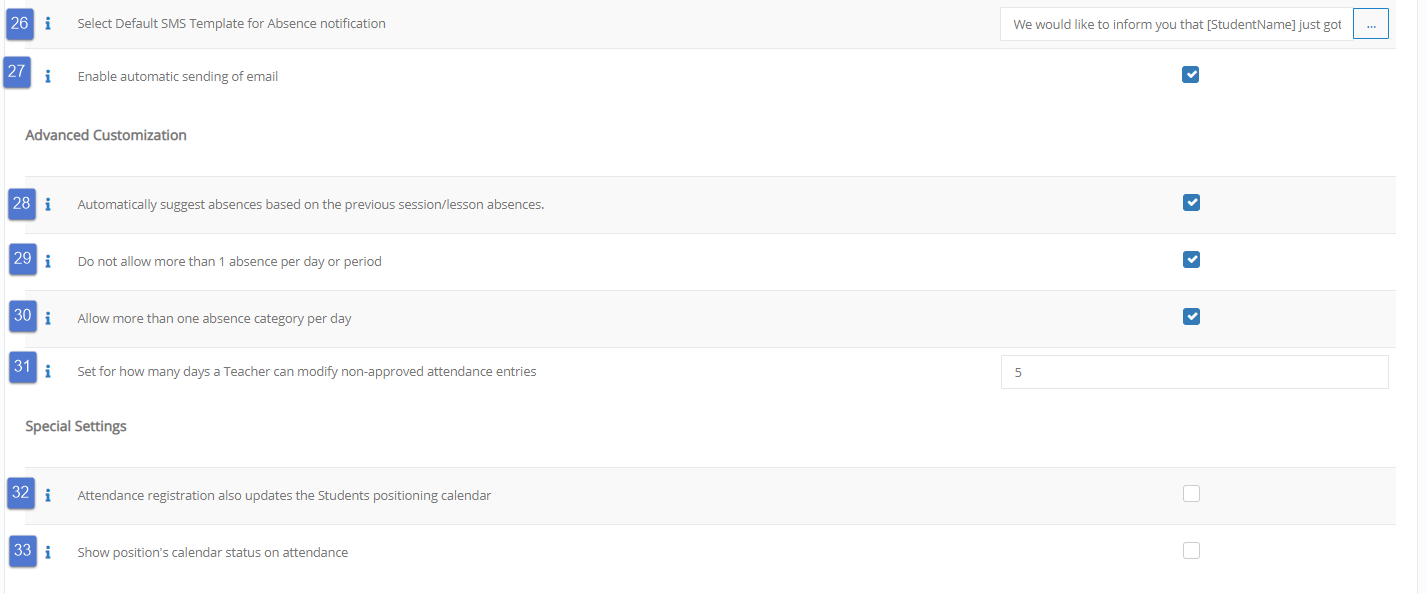
Task: Show info for automatically suggest absences
Action: click(48, 204)
